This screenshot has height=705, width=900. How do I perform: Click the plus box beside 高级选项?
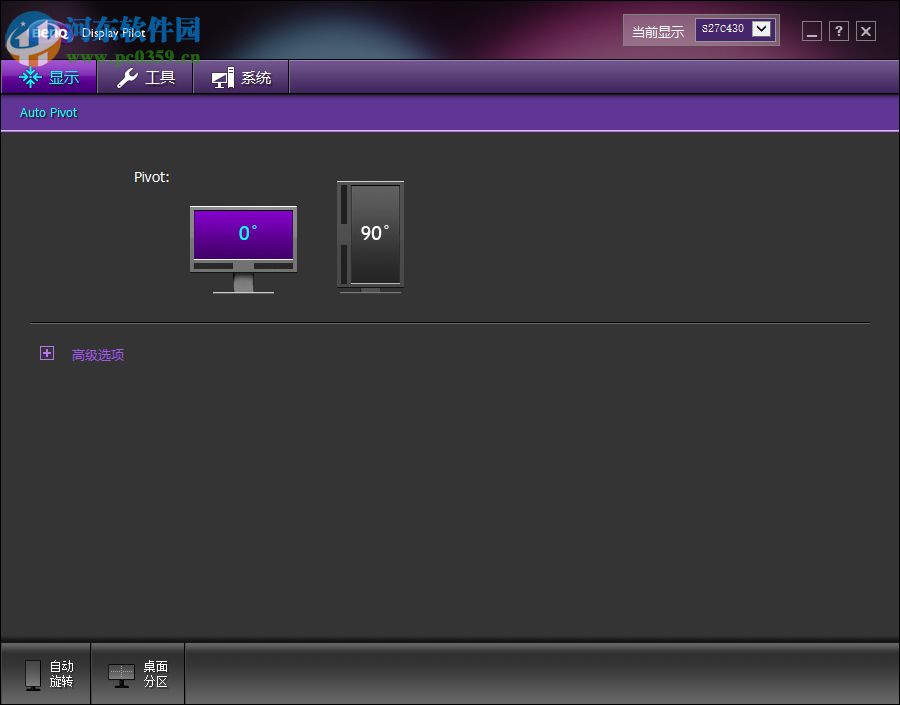(47, 353)
